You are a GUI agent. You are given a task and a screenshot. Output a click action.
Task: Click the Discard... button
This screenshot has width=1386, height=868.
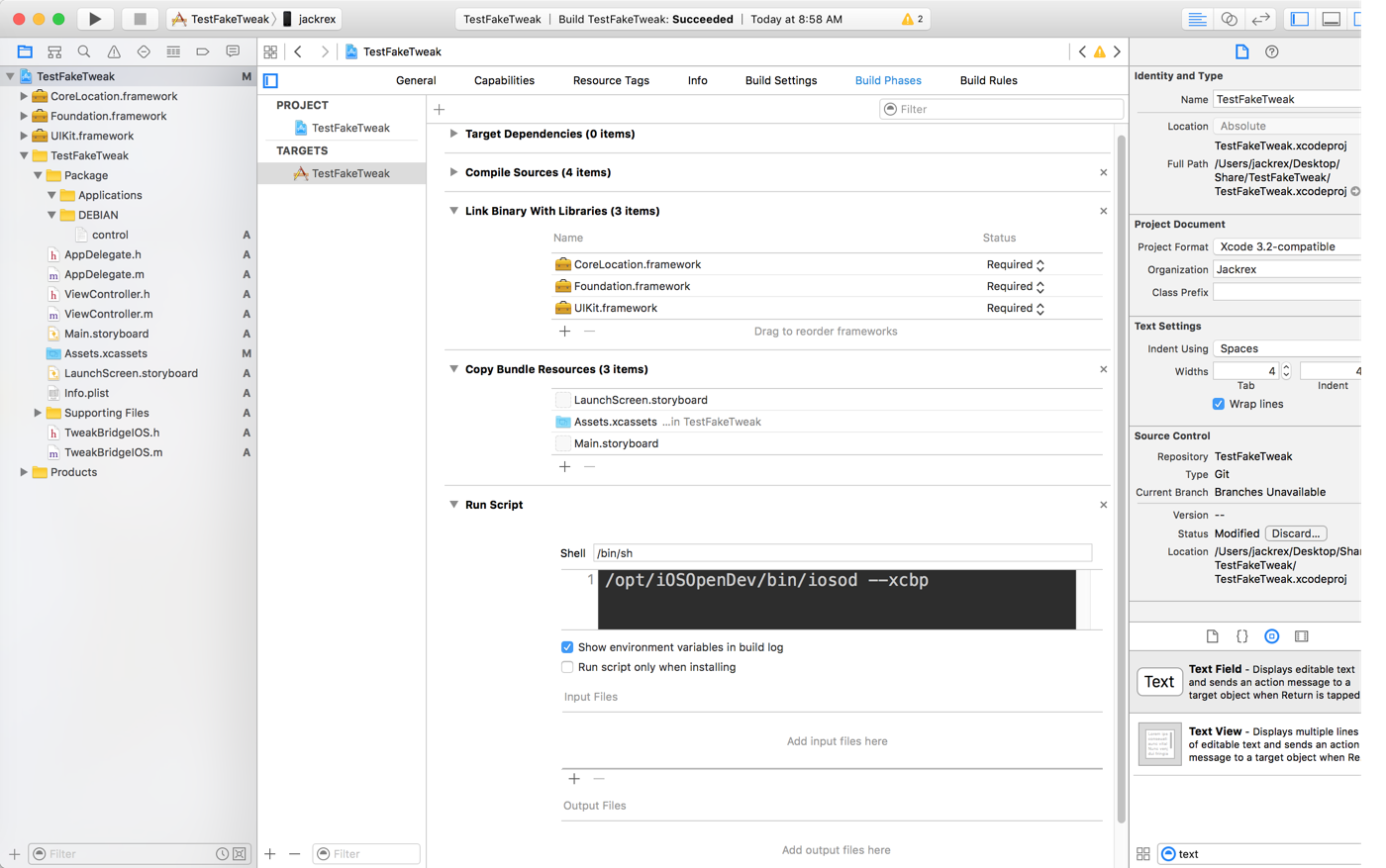click(1296, 533)
